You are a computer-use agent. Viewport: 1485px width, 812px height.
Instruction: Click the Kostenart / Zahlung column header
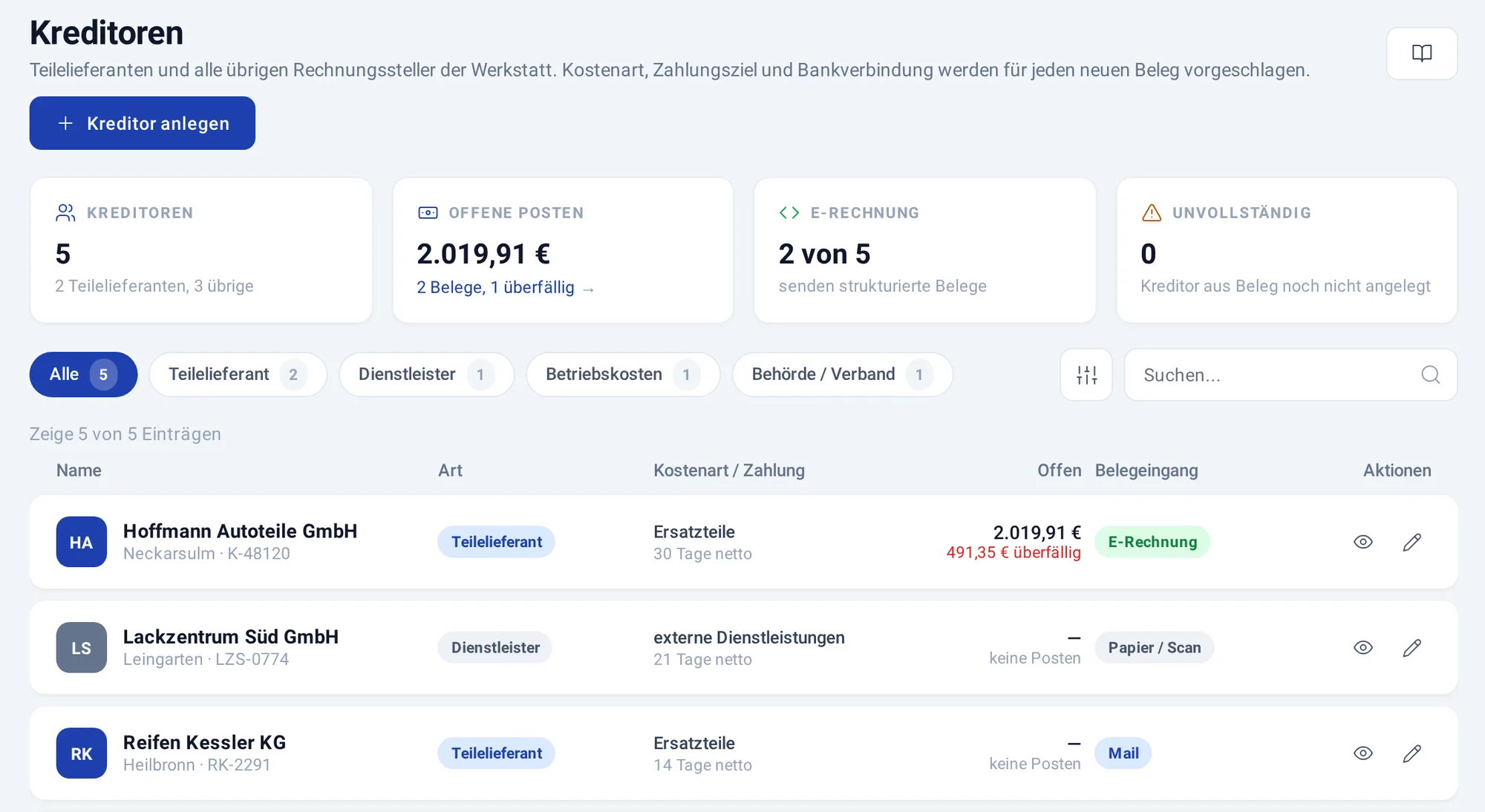tap(728, 471)
